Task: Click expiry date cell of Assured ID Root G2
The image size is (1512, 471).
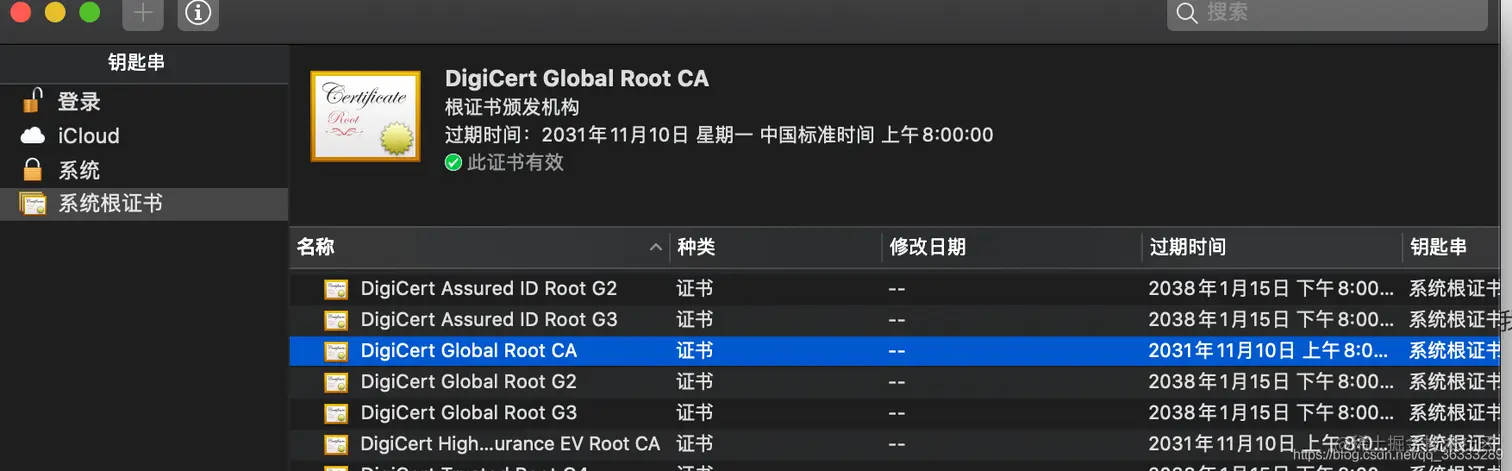Action: (1271, 289)
